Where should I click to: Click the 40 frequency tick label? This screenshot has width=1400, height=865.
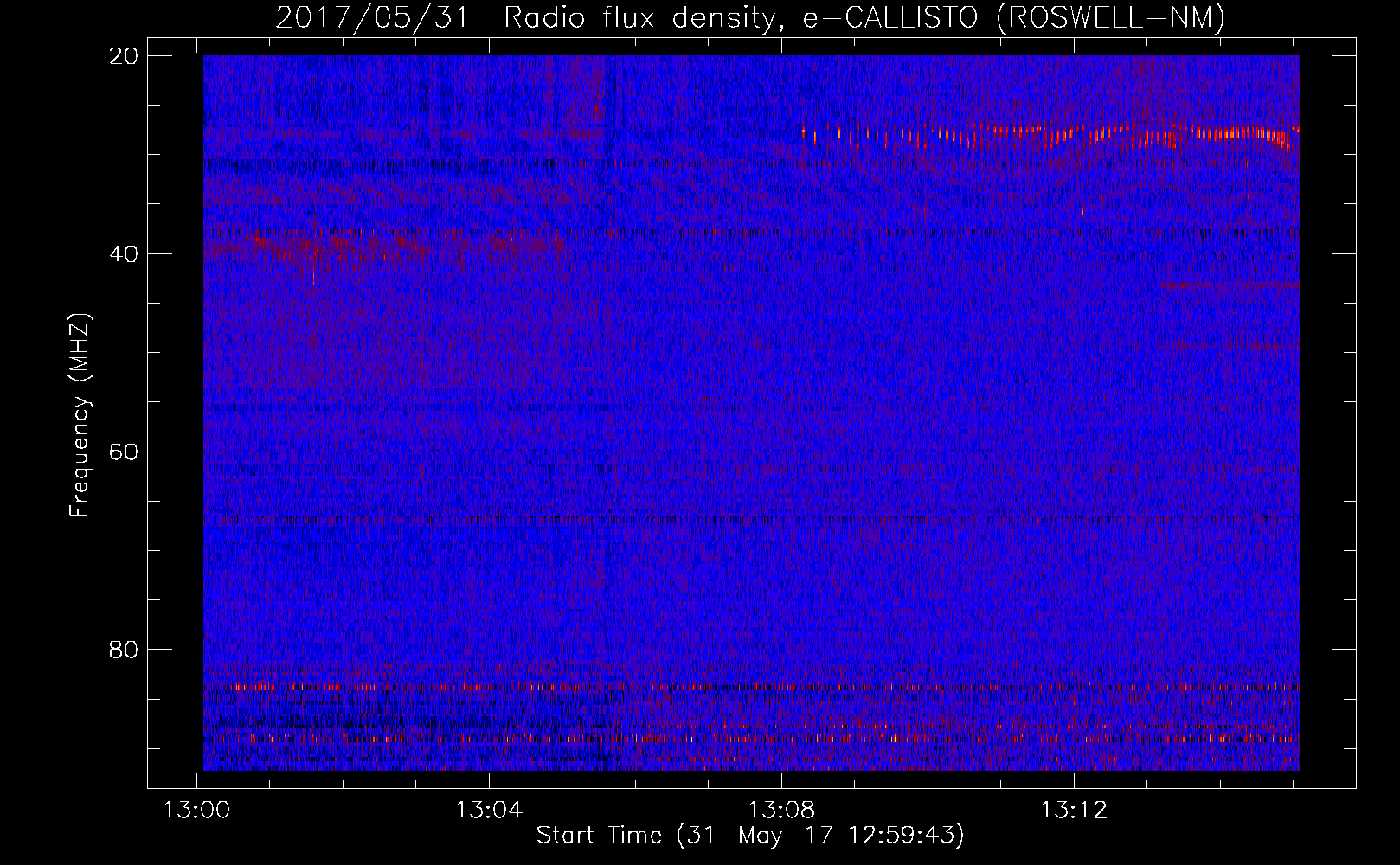pos(124,254)
